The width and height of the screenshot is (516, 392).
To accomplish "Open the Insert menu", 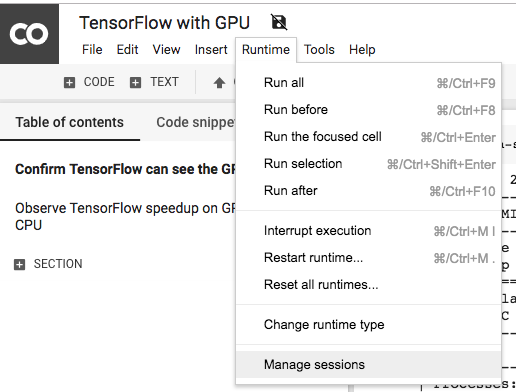I will pyautogui.click(x=211, y=50).
